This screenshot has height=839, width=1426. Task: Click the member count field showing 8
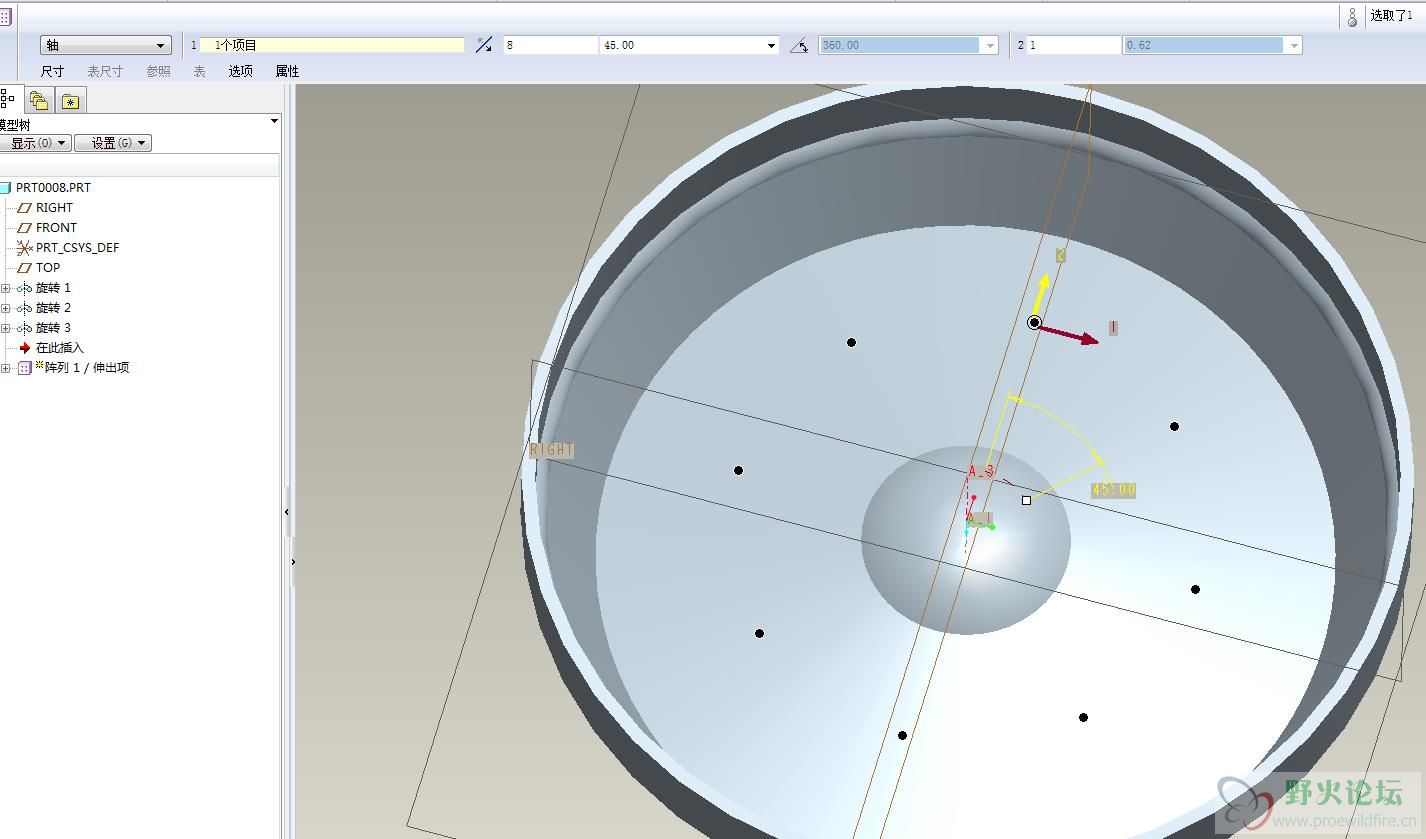click(x=551, y=45)
